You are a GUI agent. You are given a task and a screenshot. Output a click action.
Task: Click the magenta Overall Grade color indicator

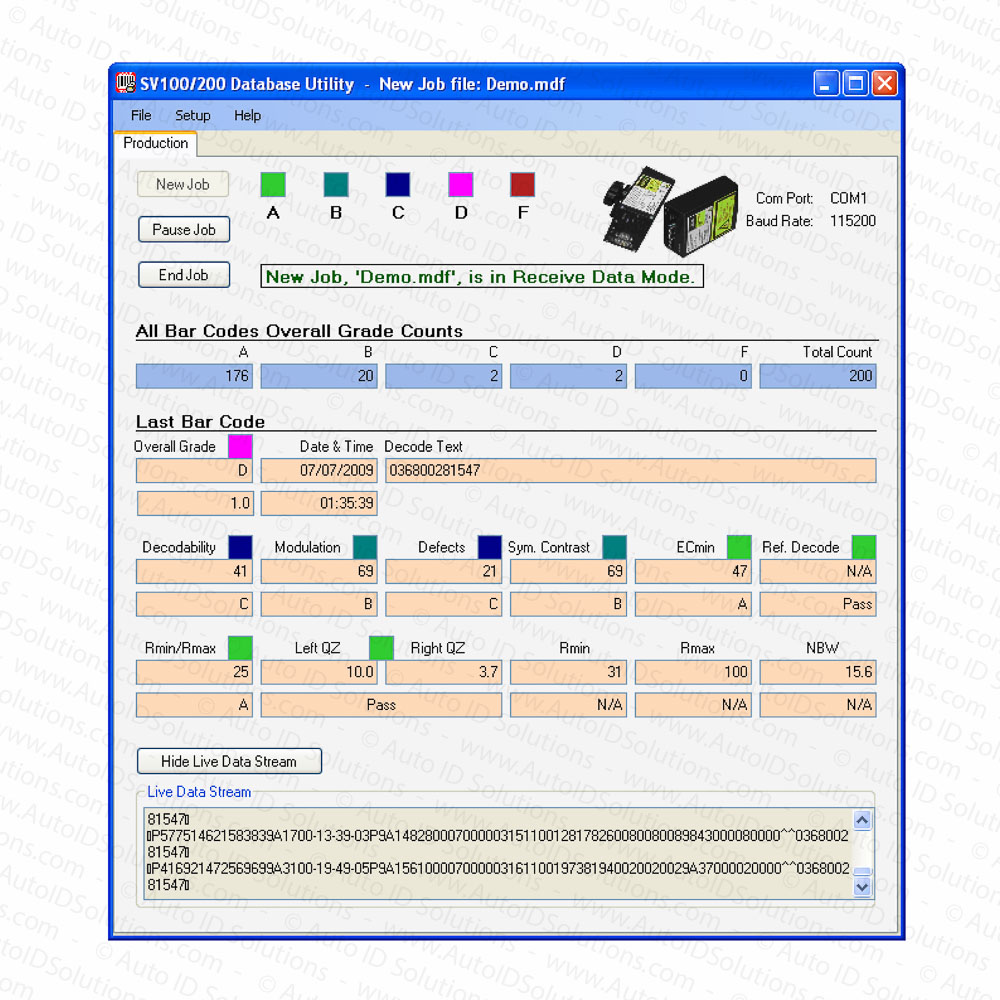point(240,446)
